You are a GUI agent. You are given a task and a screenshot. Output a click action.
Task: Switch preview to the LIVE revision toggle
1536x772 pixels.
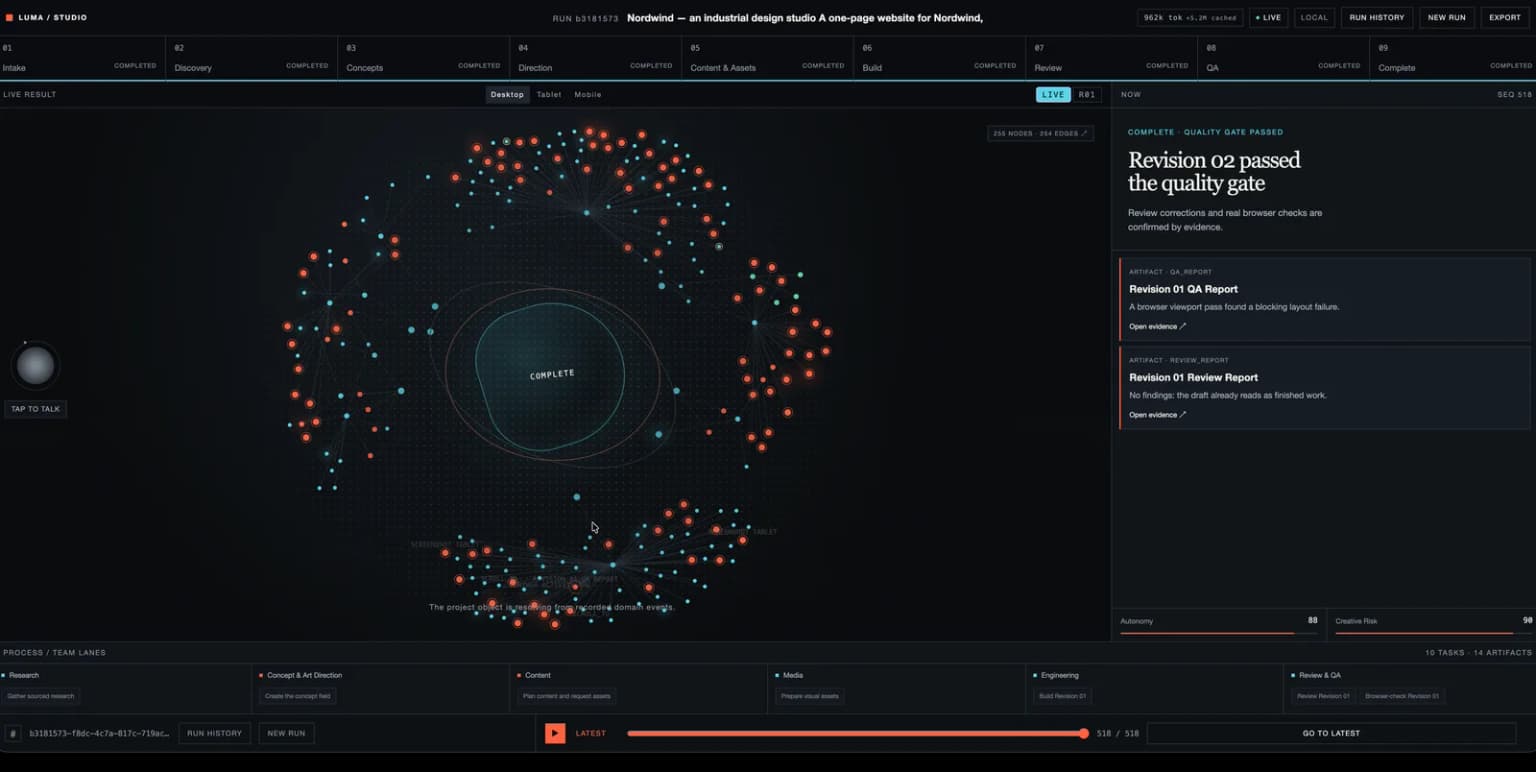(x=1053, y=95)
